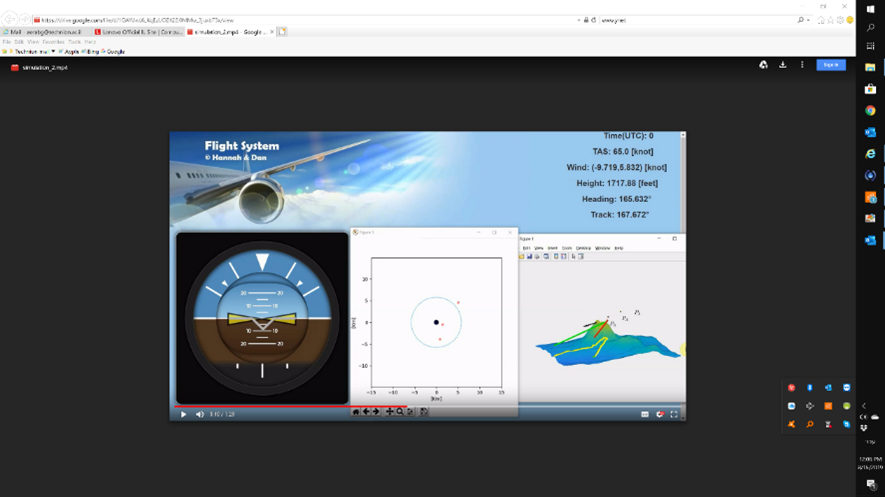Image resolution: width=885 pixels, height=497 pixels.
Task: Open a new browser tab
Action: point(282,32)
